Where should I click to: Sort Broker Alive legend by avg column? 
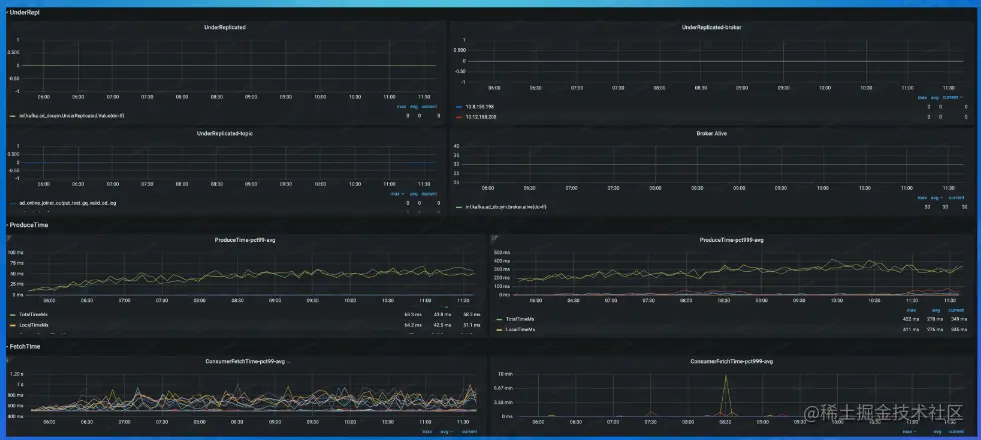pos(934,198)
